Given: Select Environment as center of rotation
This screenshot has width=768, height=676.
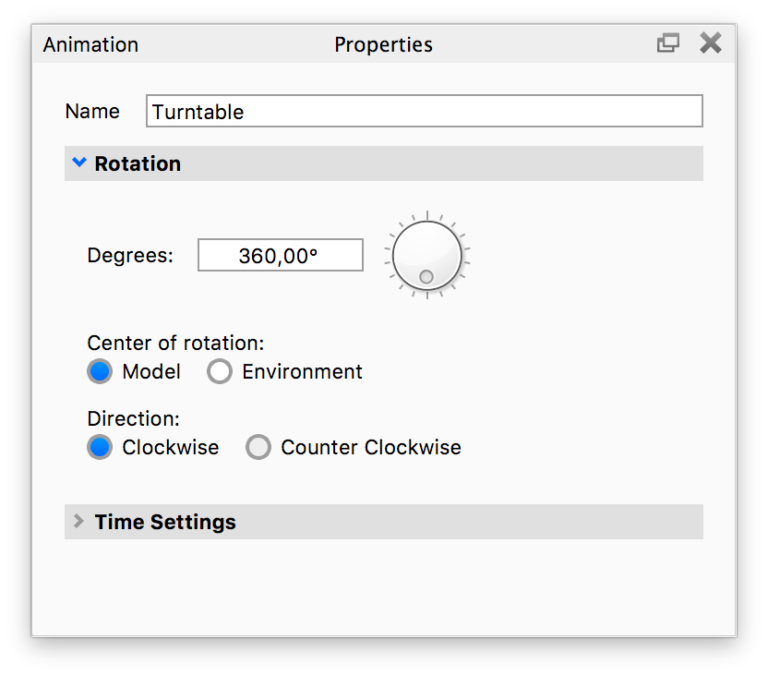Looking at the screenshot, I should [220, 372].
